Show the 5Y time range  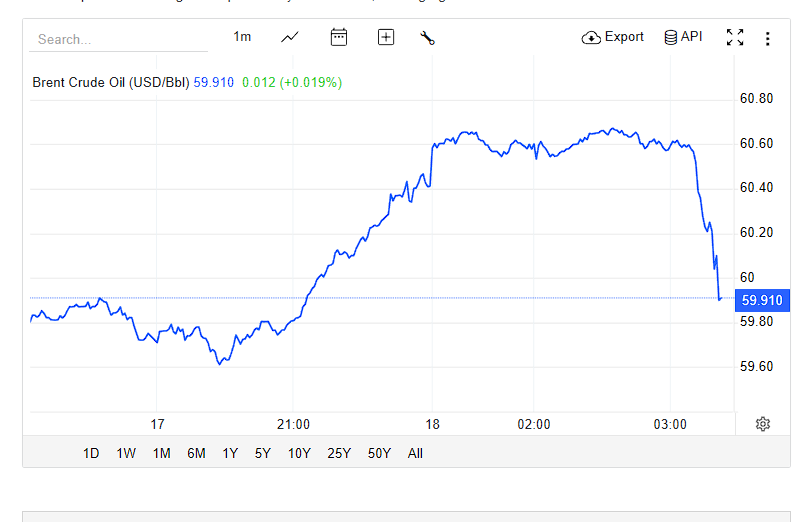263,453
